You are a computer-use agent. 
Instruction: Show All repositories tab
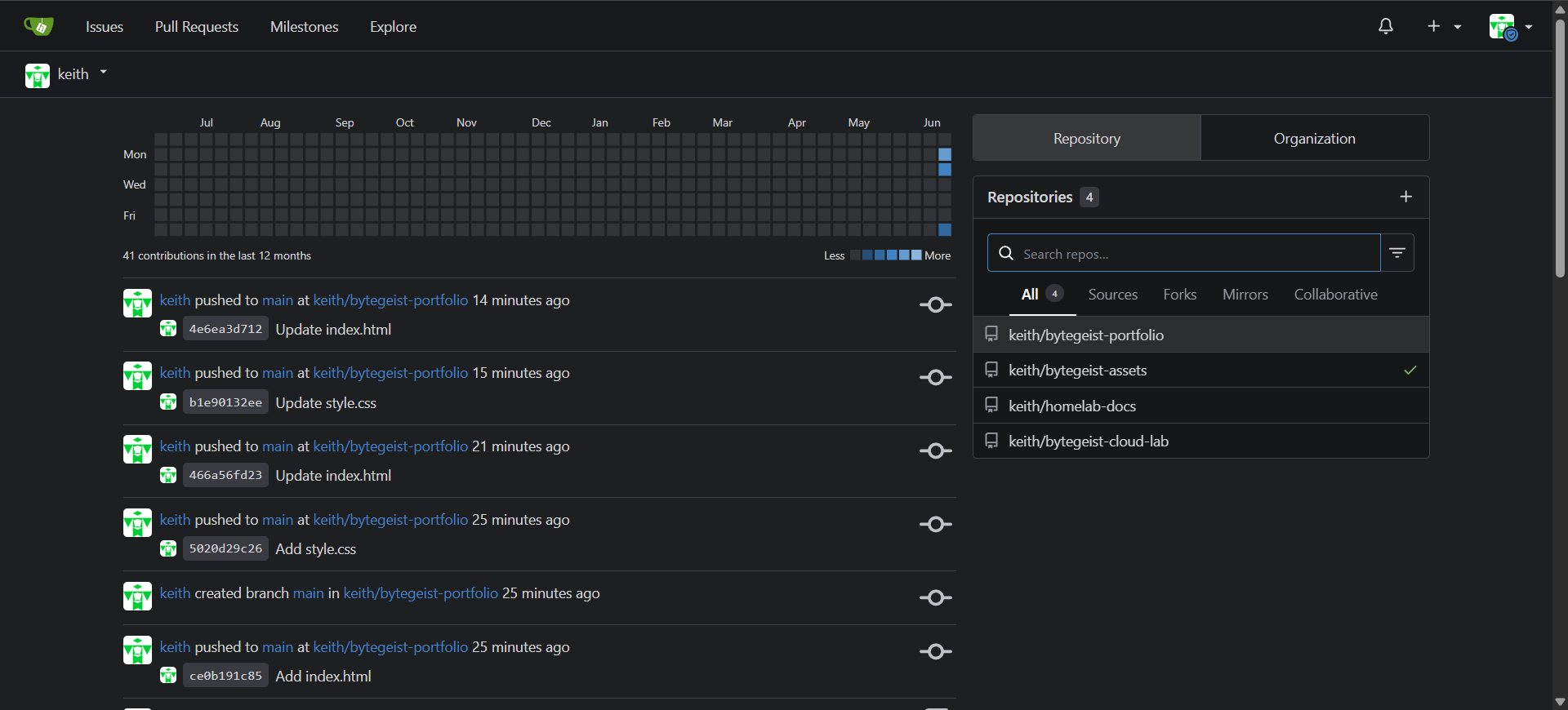tap(1043, 295)
